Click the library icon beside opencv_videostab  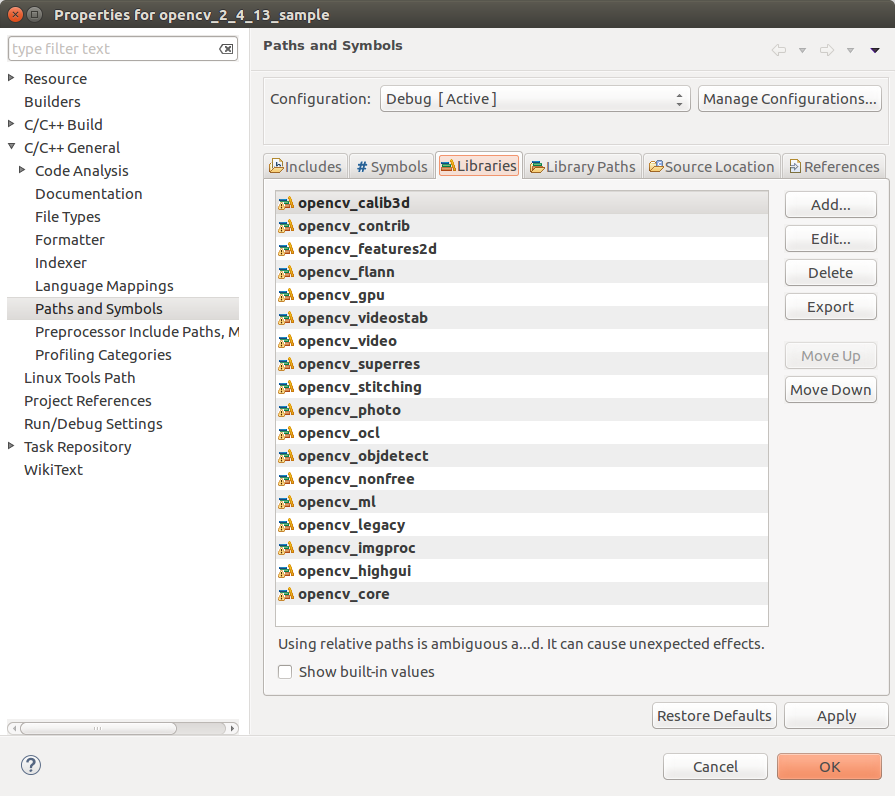(x=286, y=318)
